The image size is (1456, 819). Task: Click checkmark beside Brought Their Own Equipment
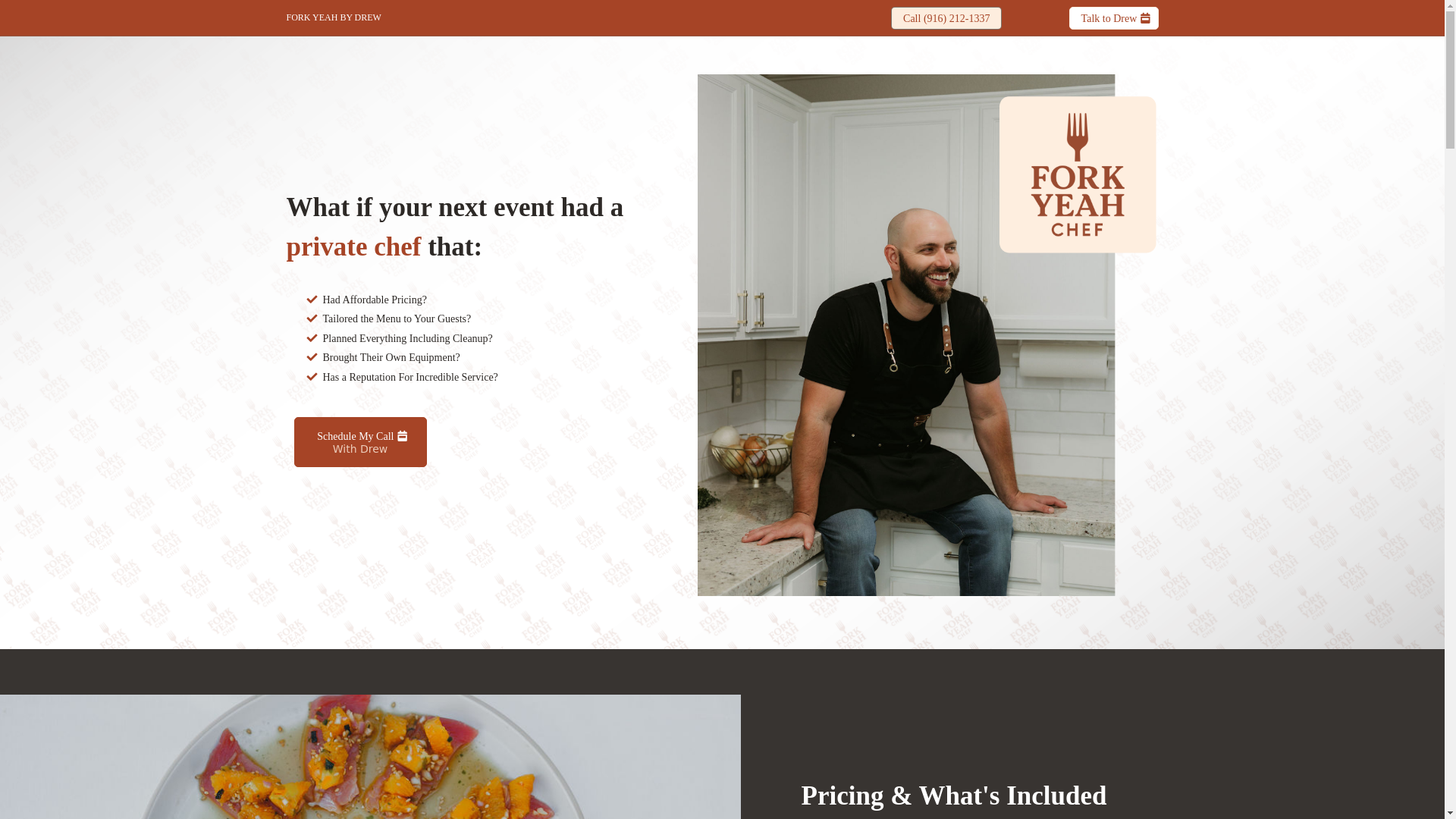[312, 357]
